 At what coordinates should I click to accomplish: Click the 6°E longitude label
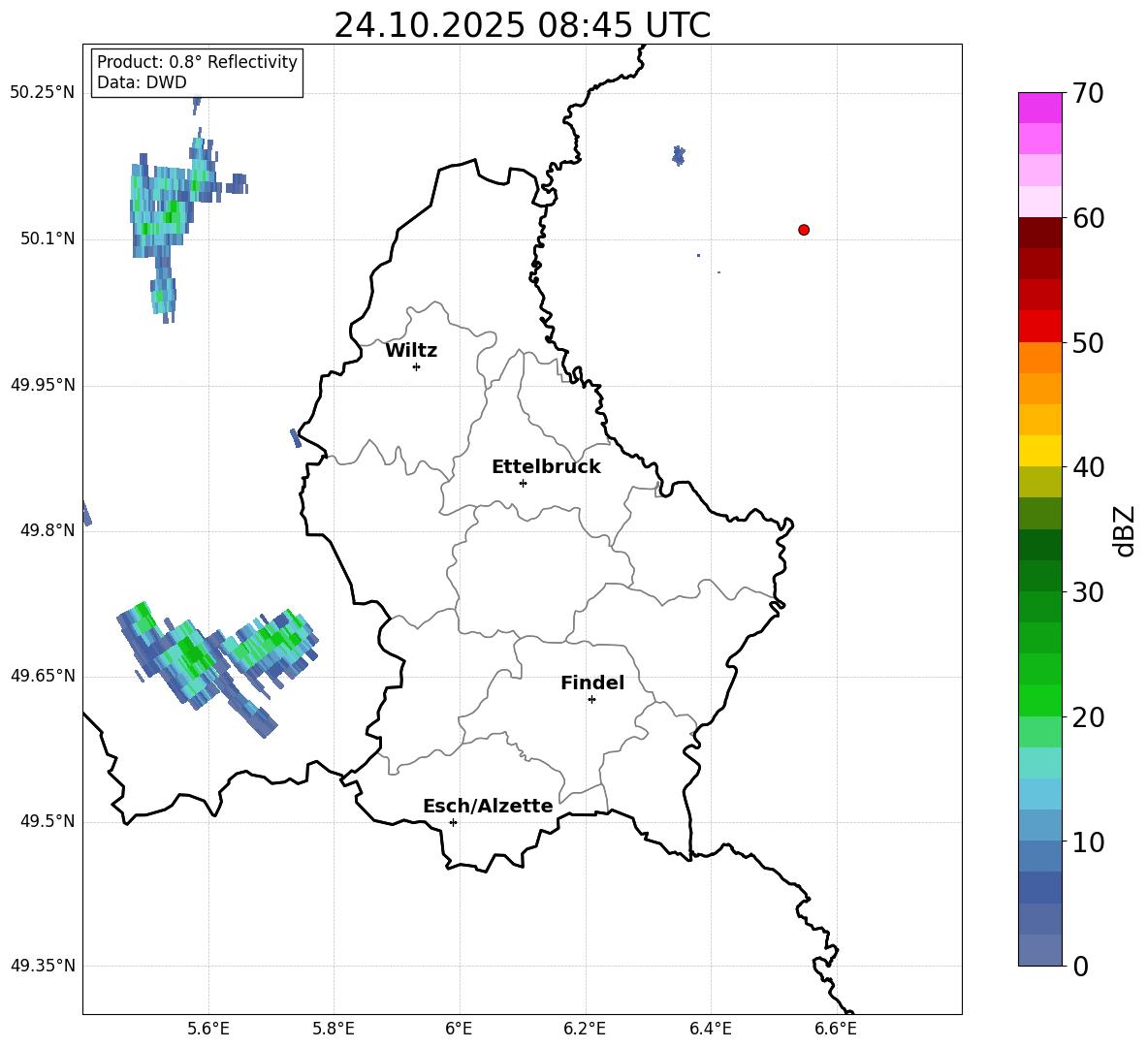tap(459, 1029)
